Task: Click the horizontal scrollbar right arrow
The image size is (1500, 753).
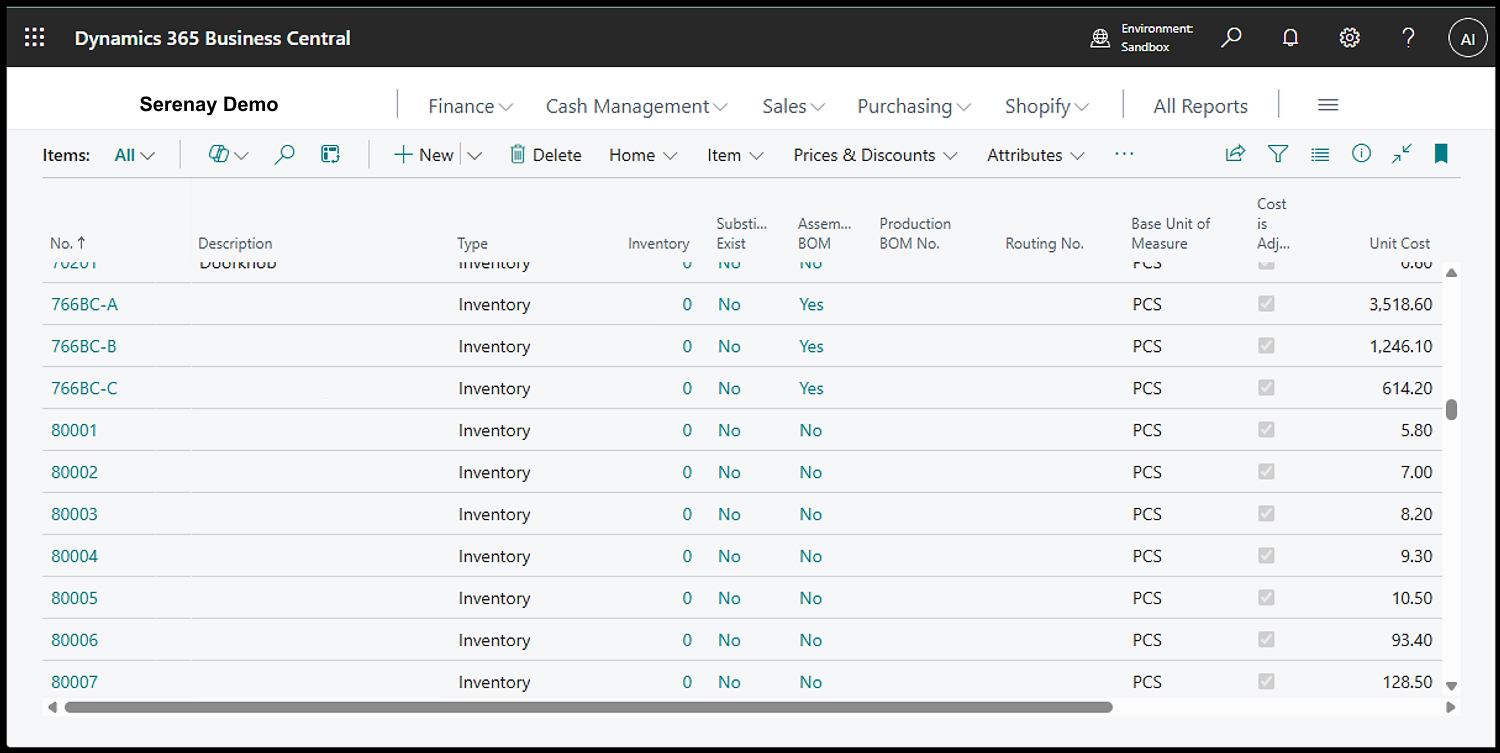Action: [1451, 707]
